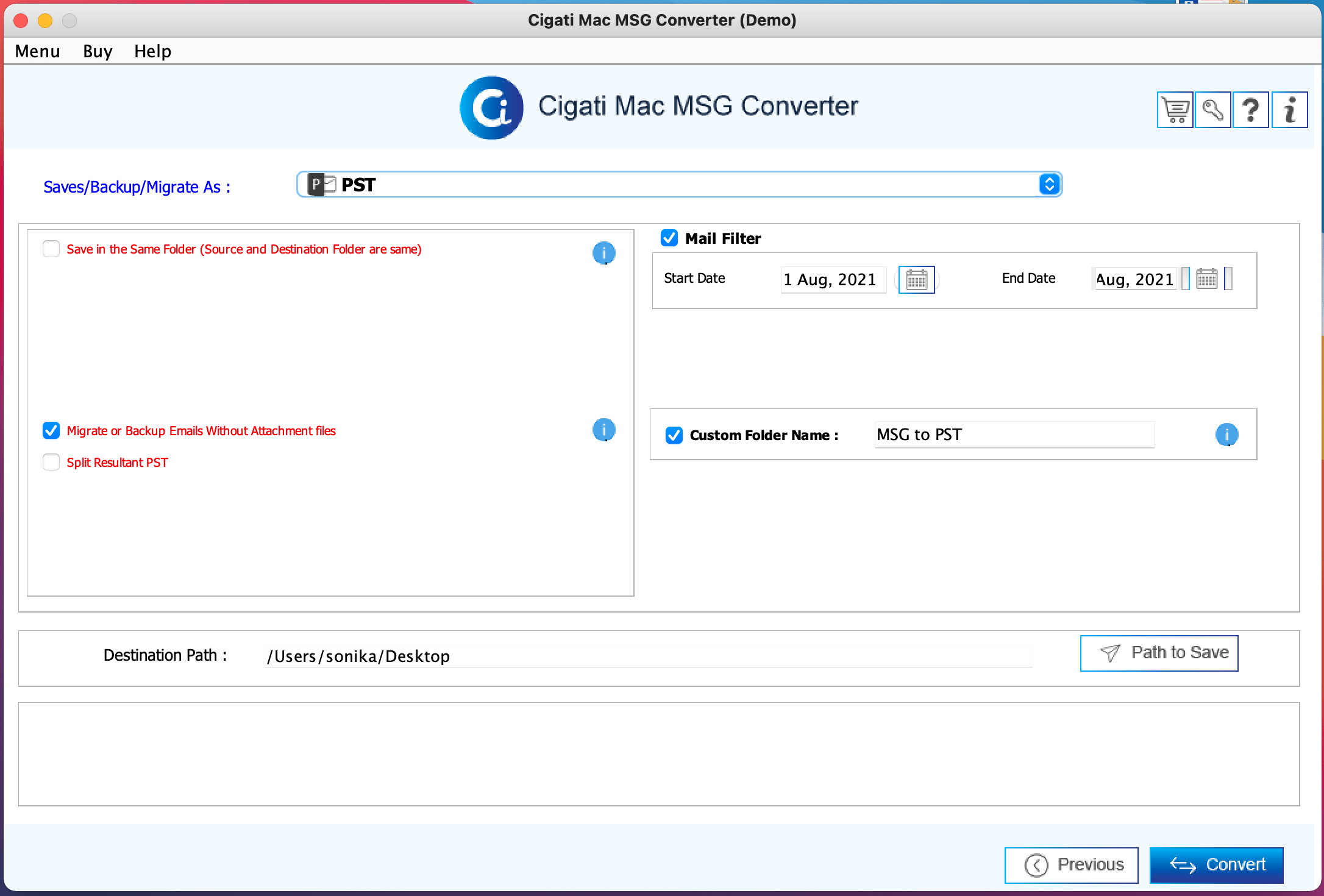
Task: Click the red close window button
Action: tap(21, 20)
